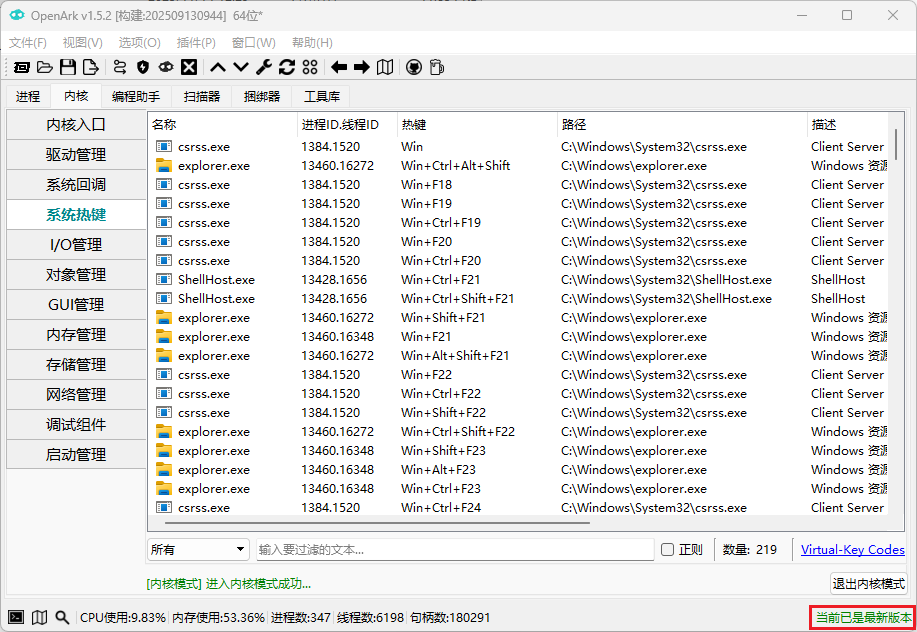Open the 系统回调 sidebar section
This screenshot has height=632, width=917.
pos(76,185)
